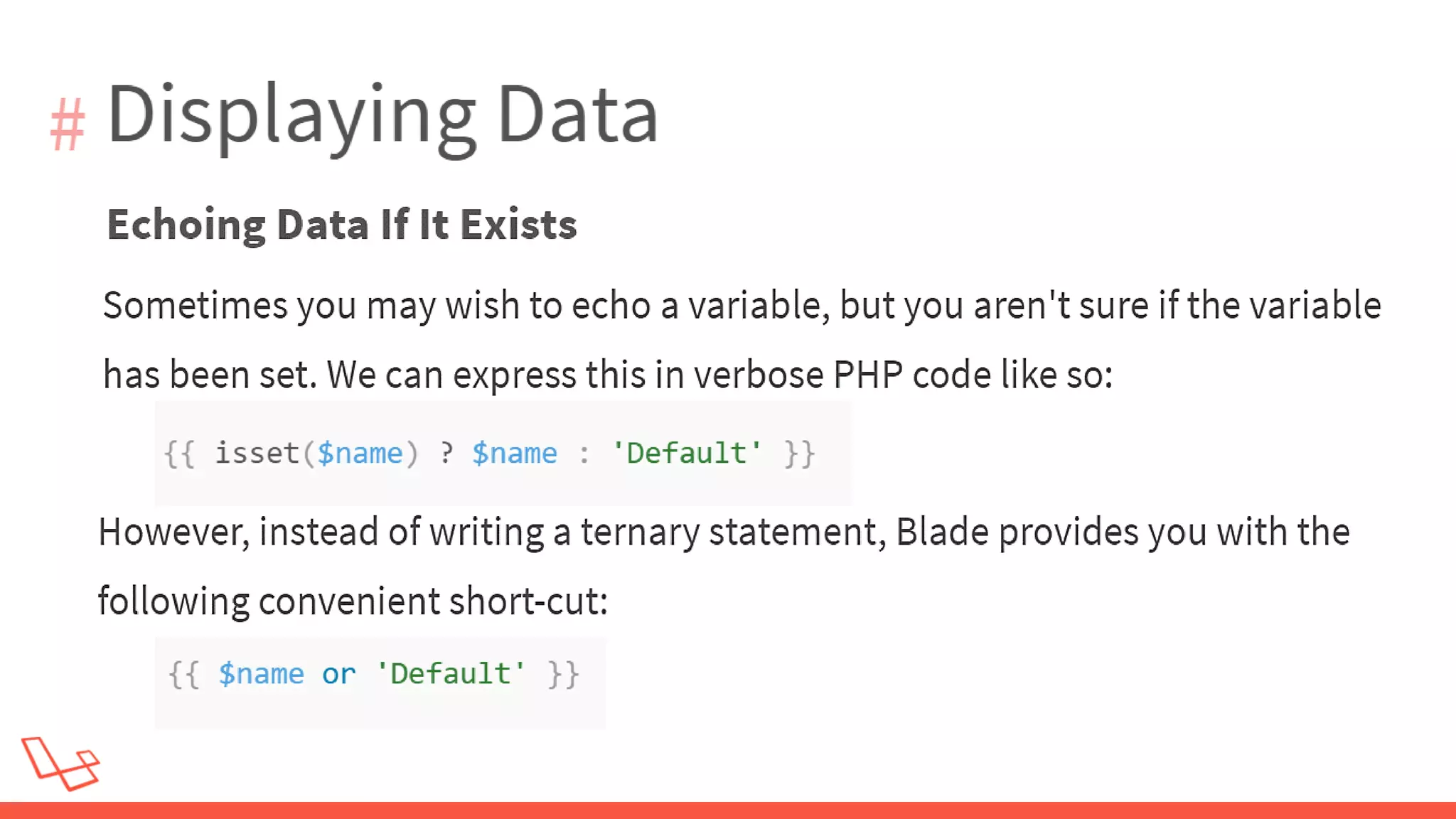Viewport: 1456px width, 819px height.
Task: Click the word Sometimes starting the paragraph
Action: click(195, 306)
